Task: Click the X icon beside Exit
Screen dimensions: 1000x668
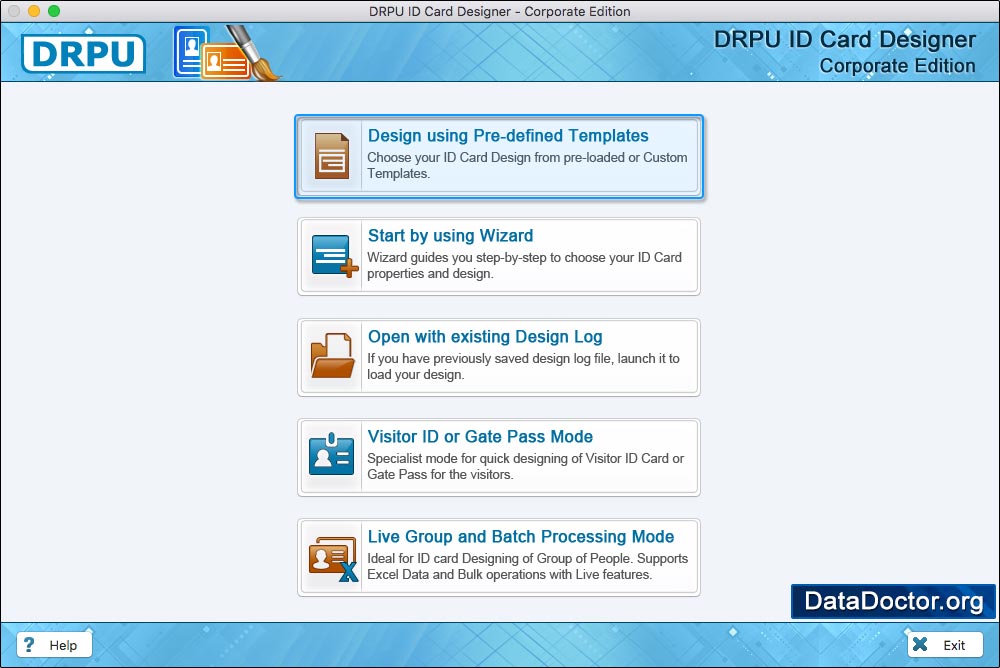Action: (x=920, y=644)
